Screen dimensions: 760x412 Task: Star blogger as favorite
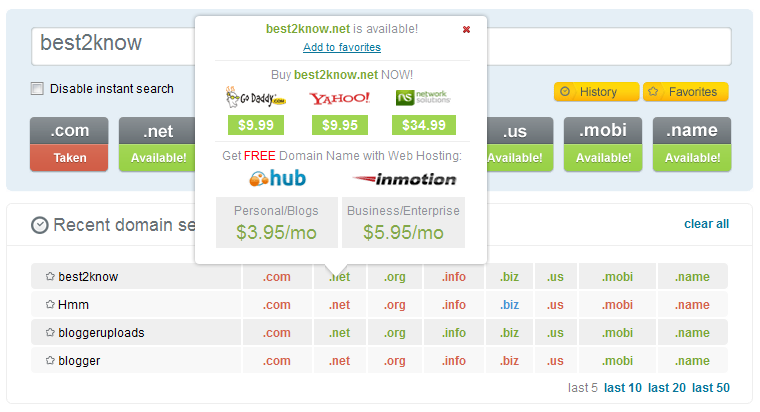click(x=50, y=361)
